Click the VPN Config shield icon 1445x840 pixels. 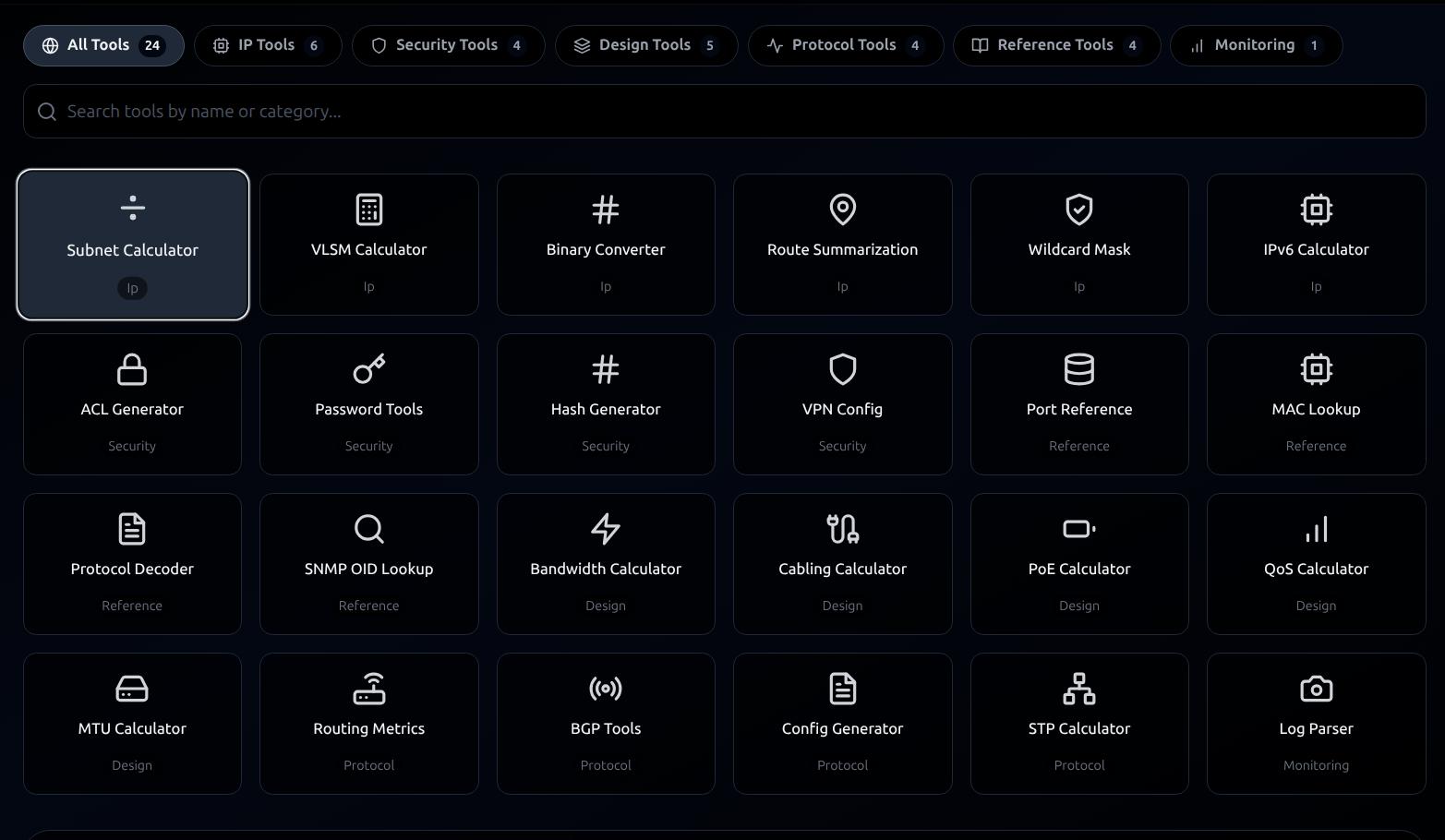coord(841,369)
